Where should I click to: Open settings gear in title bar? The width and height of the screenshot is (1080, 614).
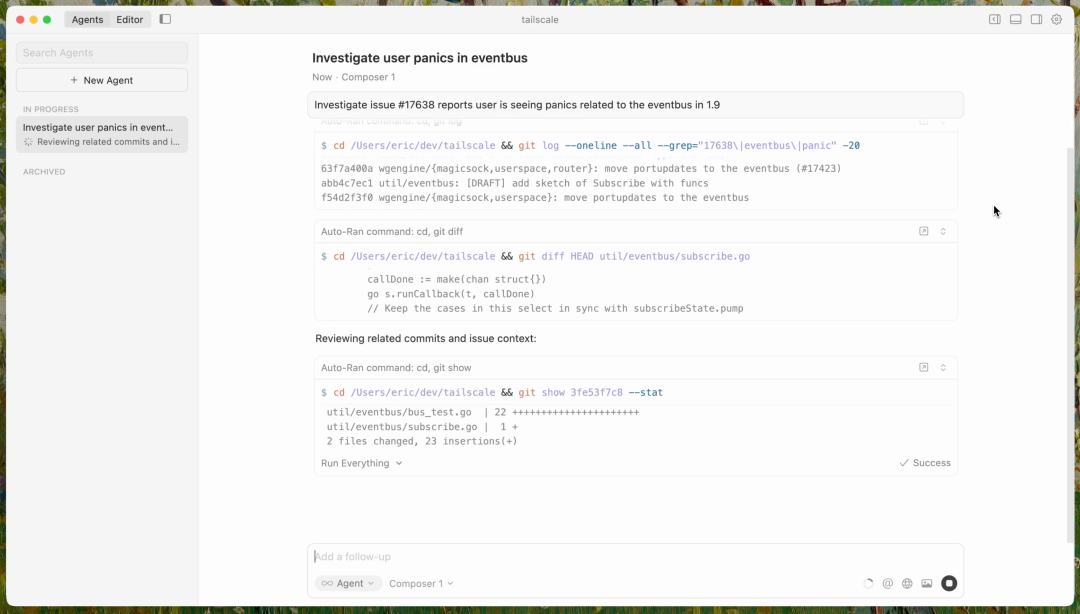1057,19
